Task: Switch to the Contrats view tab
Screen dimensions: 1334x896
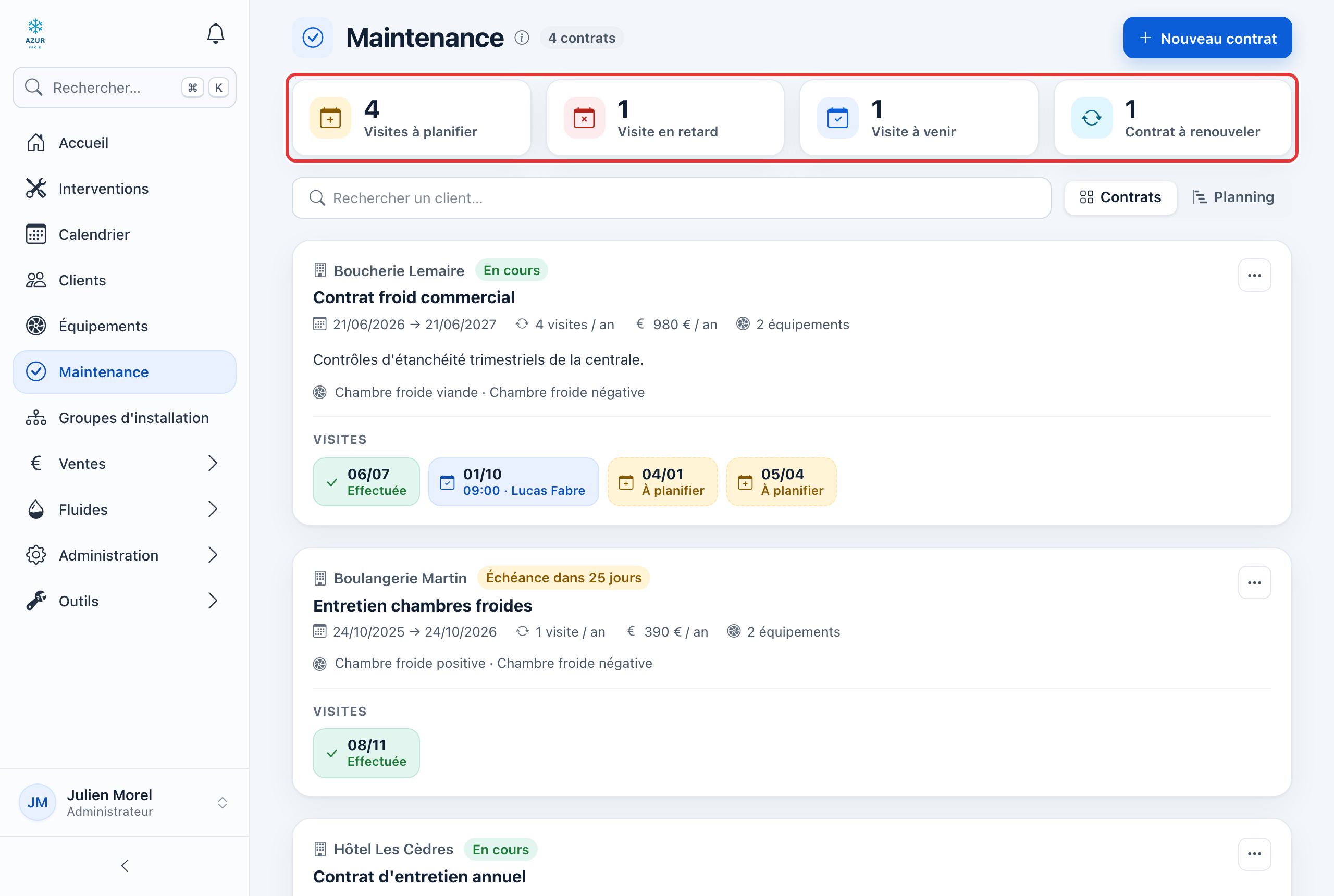Action: (x=1120, y=198)
